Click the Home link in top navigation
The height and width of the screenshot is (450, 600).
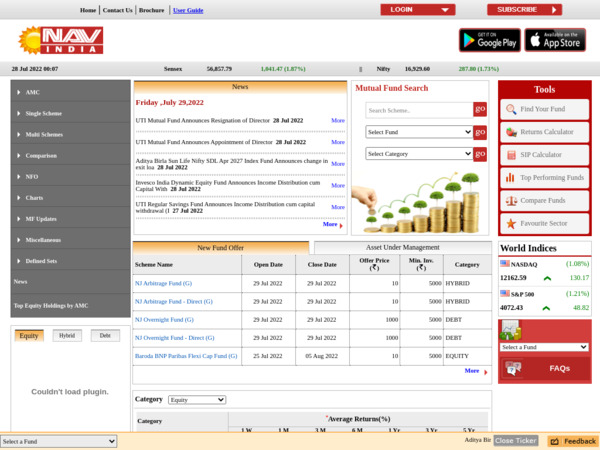[88, 10]
